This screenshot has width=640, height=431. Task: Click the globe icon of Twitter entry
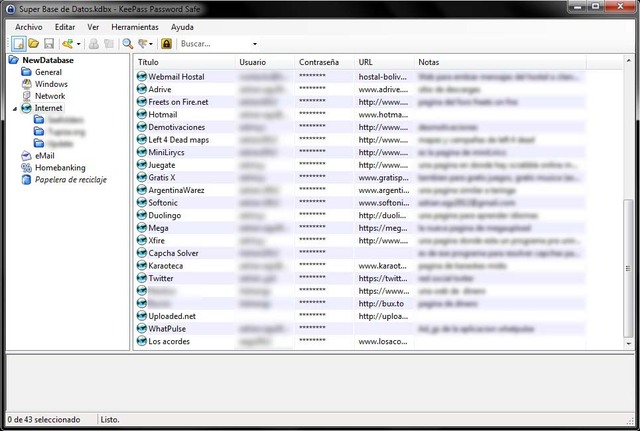pos(142,278)
